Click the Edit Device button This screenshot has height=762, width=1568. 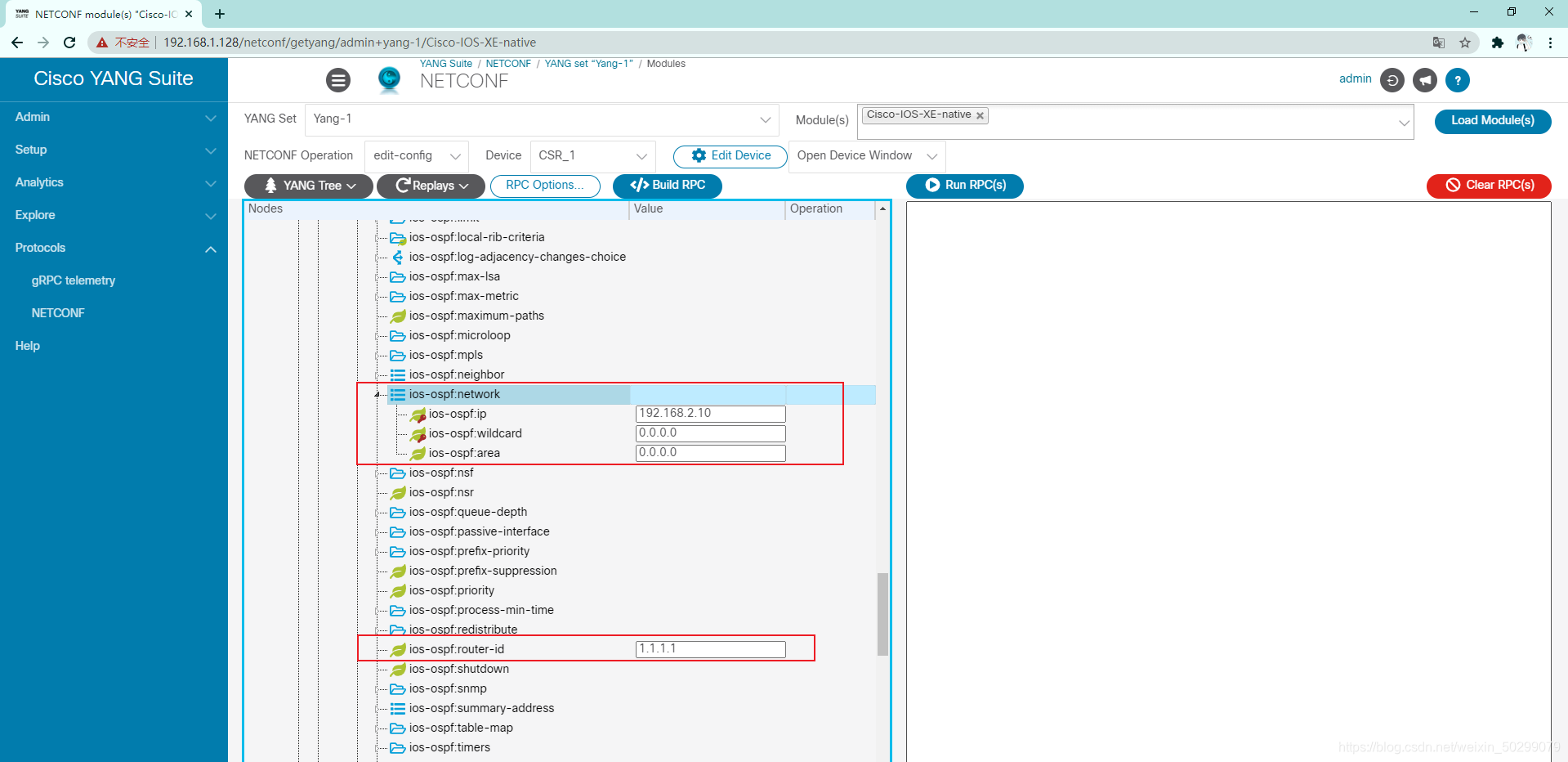(730, 156)
